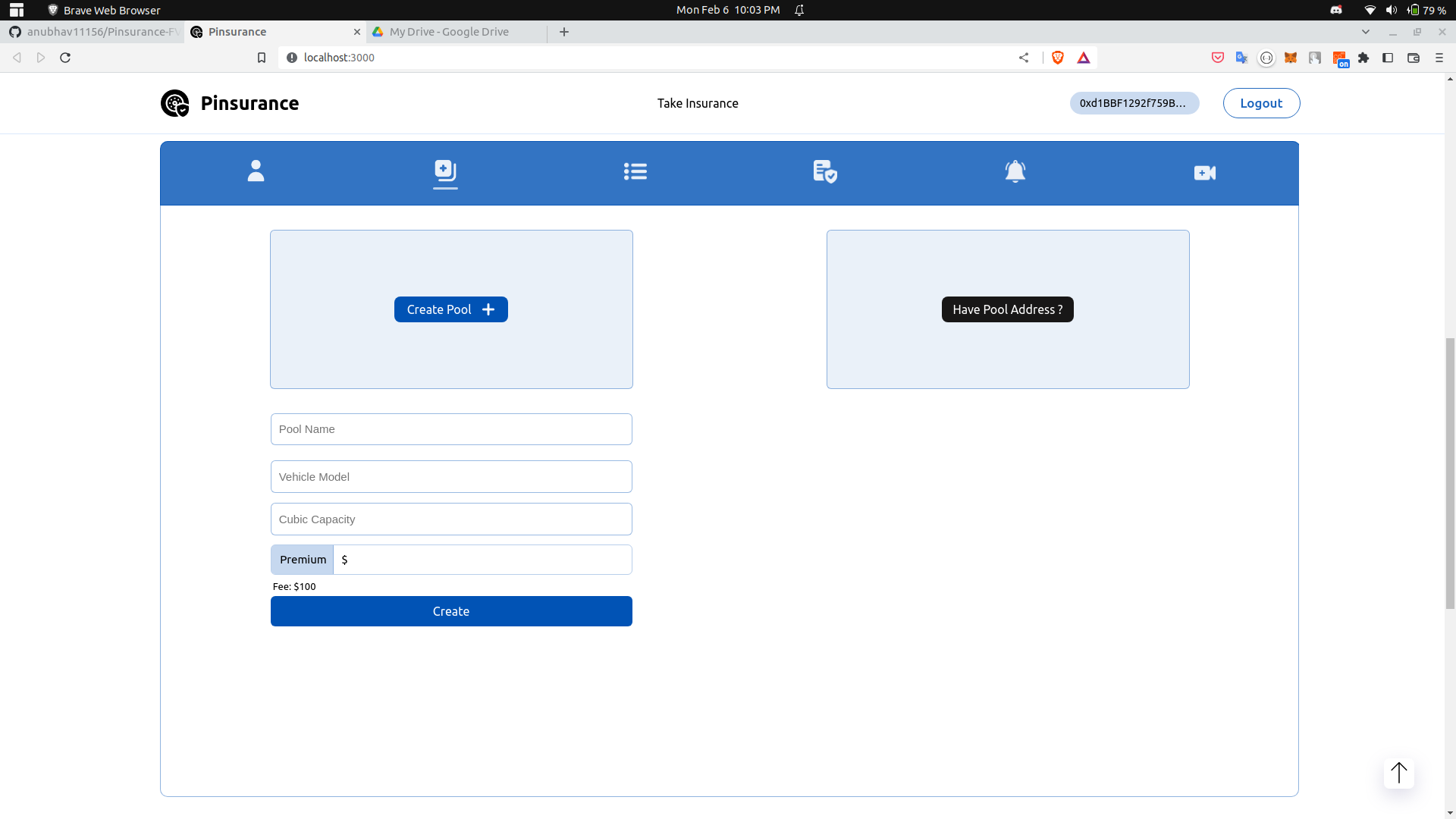This screenshot has width=1456, height=819.
Task: Click the Have Pool Address button
Action: tap(1008, 309)
